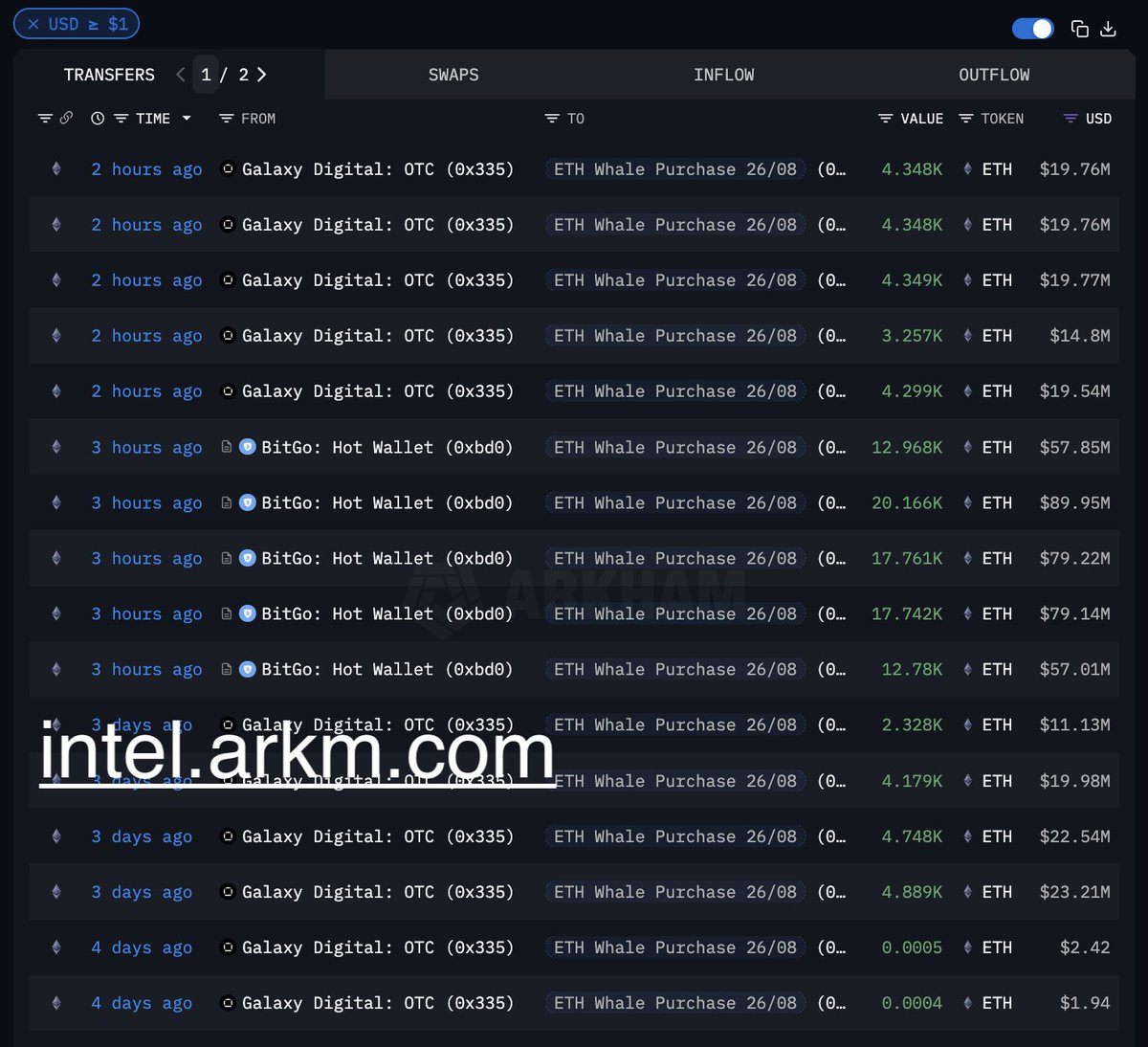Click the Ethereum chain icon starting the $89.95M row
This screenshot has height=1047, width=1148.
pos(56,502)
